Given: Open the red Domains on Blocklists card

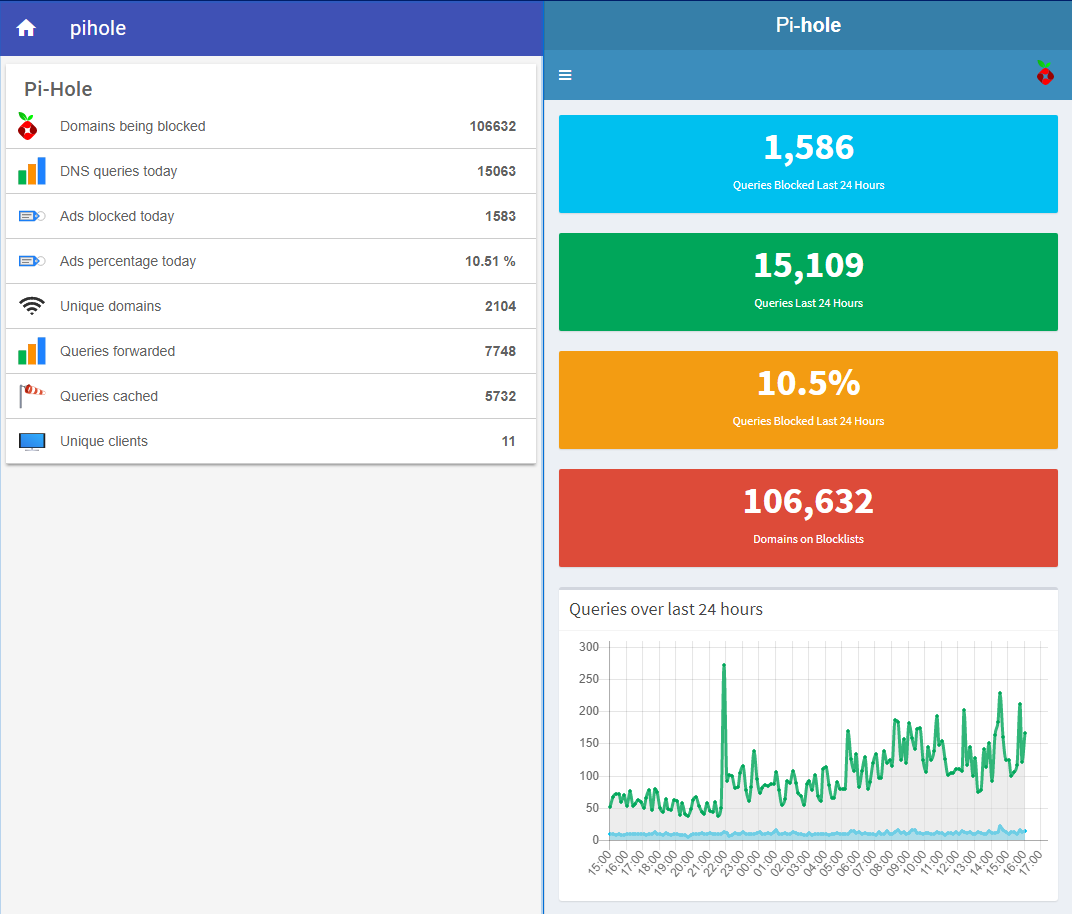Looking at the screenshot, I should click(808, 518).
